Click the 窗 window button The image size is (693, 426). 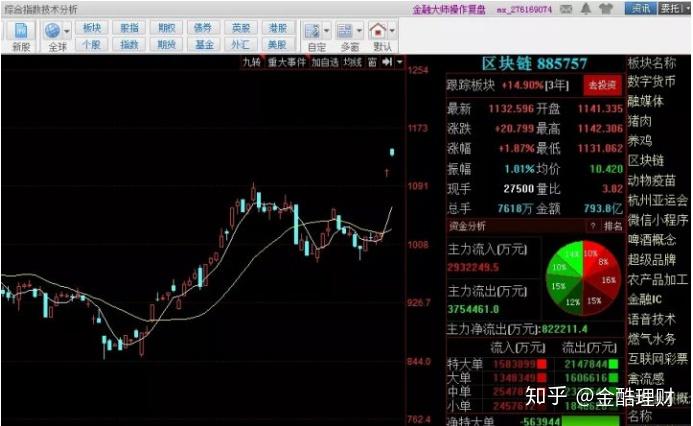[372, 62]
